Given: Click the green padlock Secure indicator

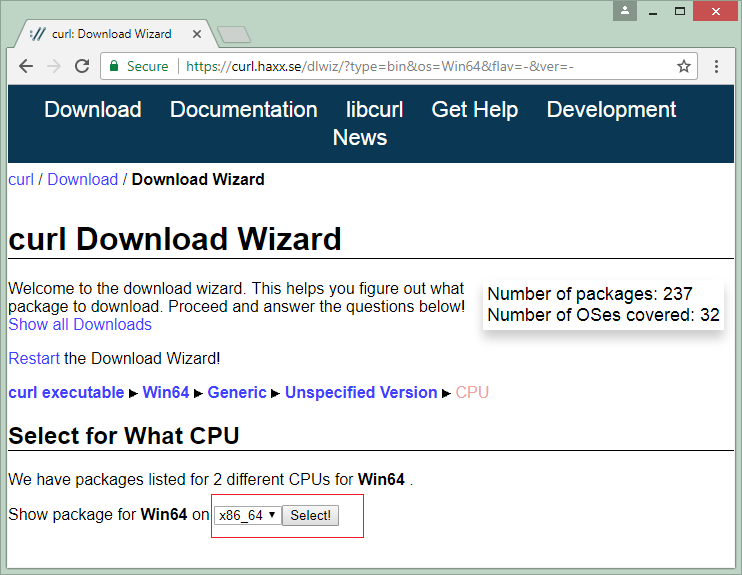Looking at the screenshot, I should (139, 66).
